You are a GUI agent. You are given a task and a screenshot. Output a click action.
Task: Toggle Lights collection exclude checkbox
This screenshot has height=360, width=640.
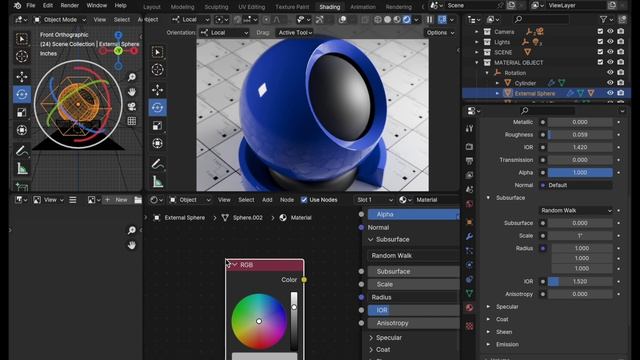[600, 42]
